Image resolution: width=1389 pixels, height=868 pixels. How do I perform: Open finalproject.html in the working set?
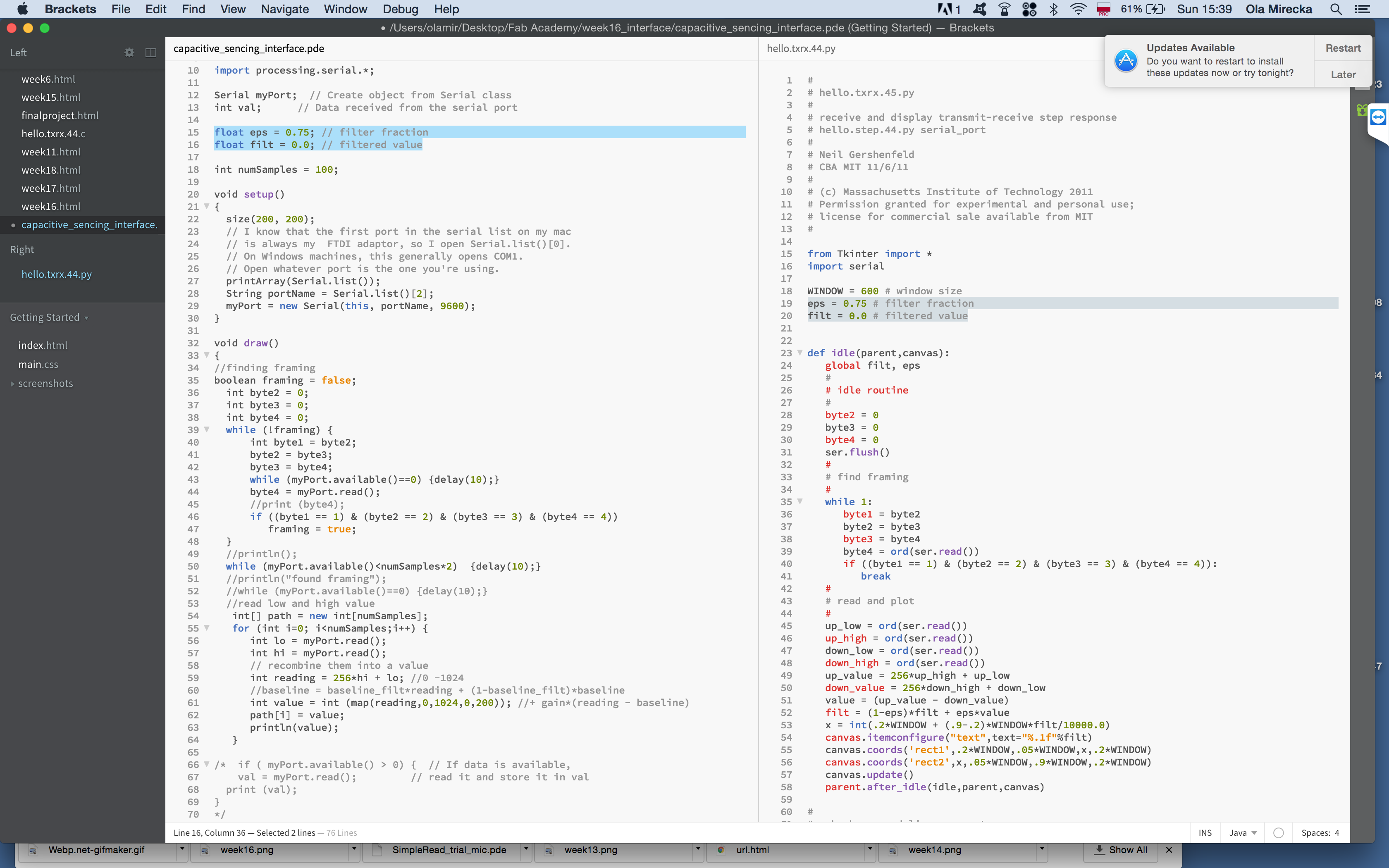pyautogui.click(x=60, y=115)
